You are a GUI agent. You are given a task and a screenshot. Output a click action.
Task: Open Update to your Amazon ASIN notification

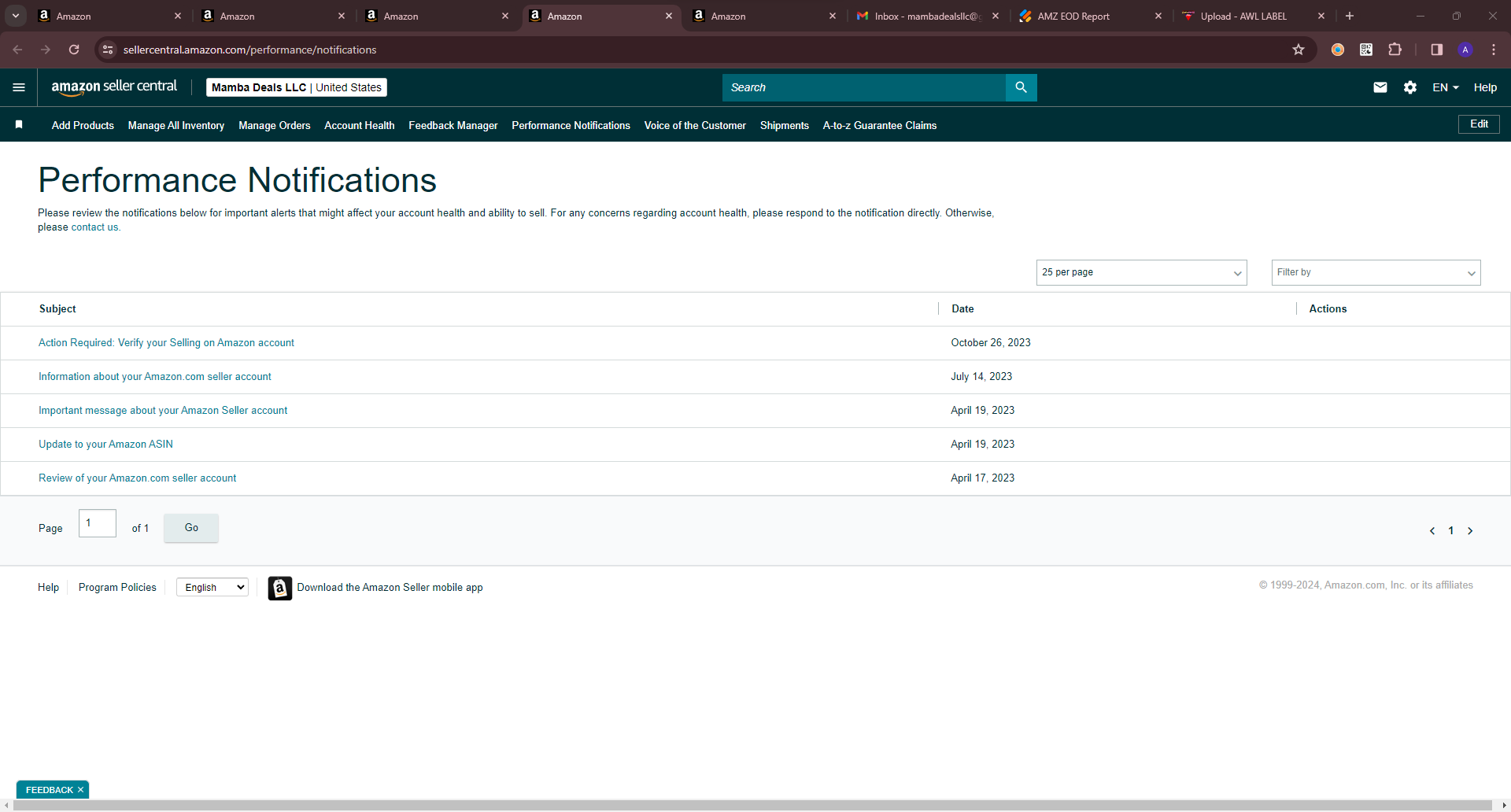click(x=105, y=445)
